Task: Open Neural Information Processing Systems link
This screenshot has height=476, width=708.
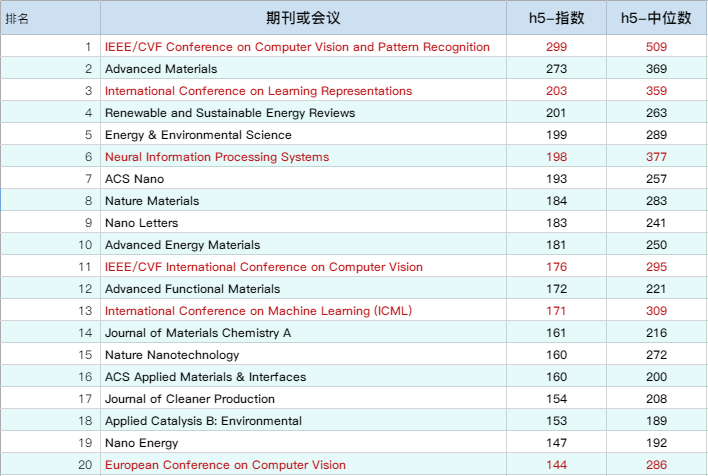Action: pos(217,157)
